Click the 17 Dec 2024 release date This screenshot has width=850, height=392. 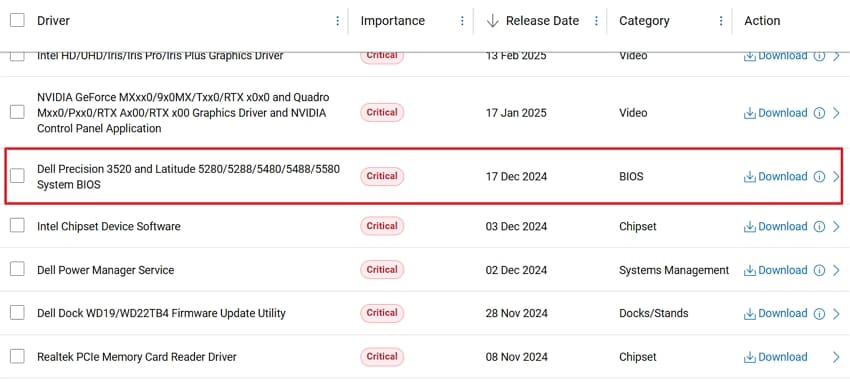click(516, 176)
